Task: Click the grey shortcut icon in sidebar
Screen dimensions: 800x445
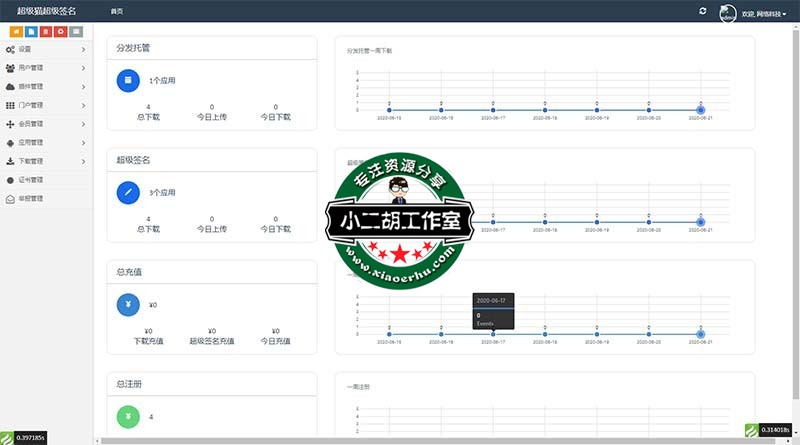Action: 77,31
